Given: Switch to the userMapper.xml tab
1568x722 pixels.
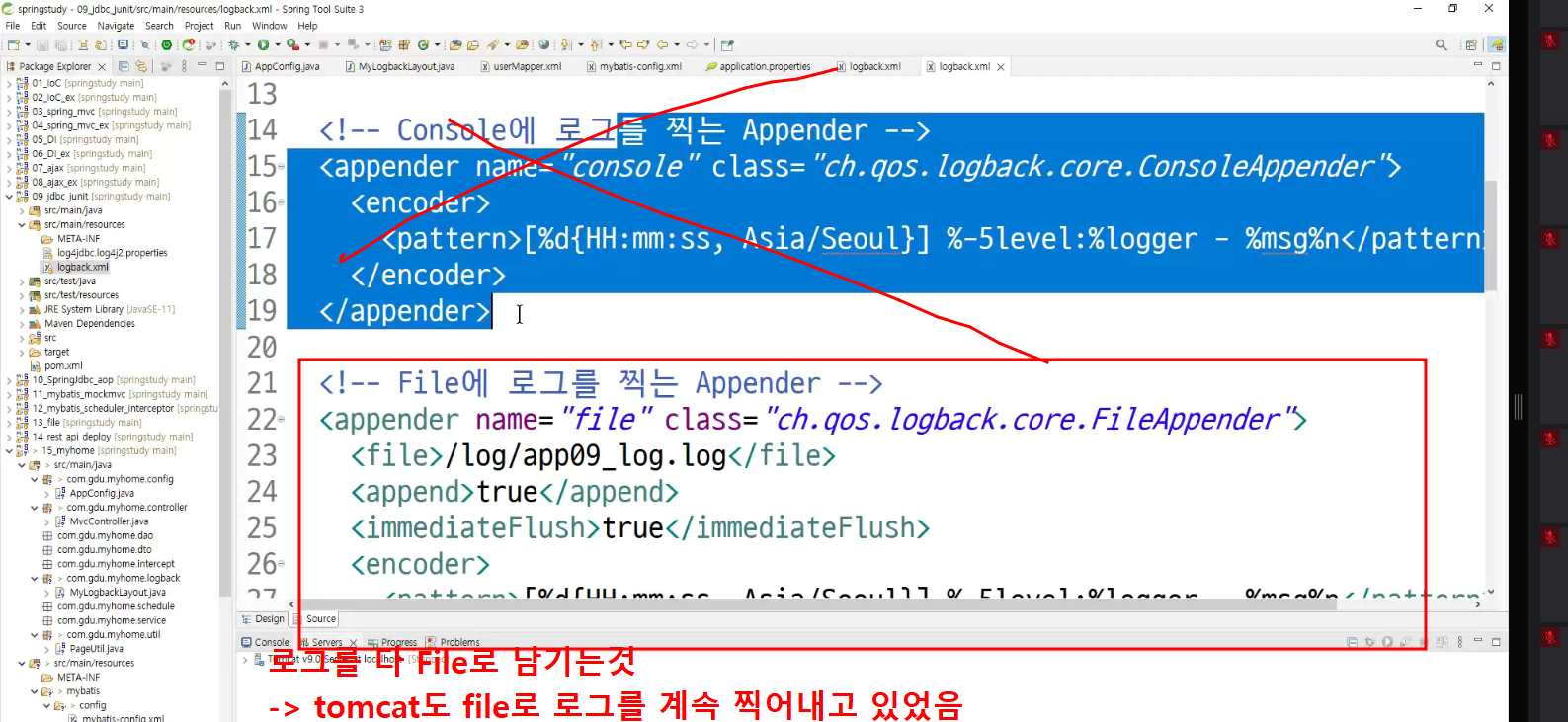Looking at the screenshot, I should click(x=521, y=66).
